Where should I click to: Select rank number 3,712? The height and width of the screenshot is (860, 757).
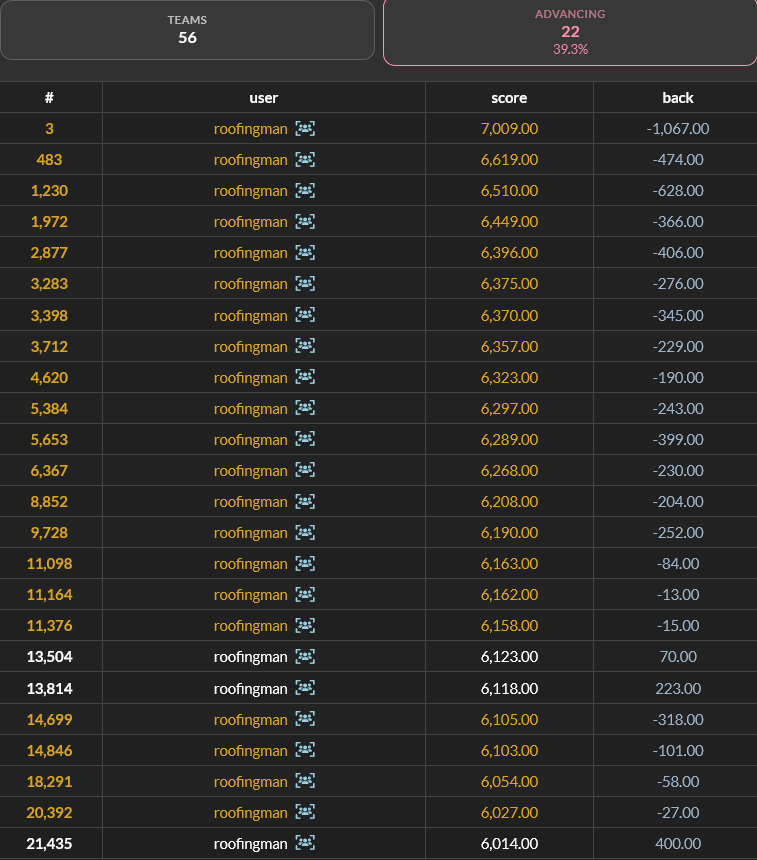pyautogui.click(x=49, y=347)
